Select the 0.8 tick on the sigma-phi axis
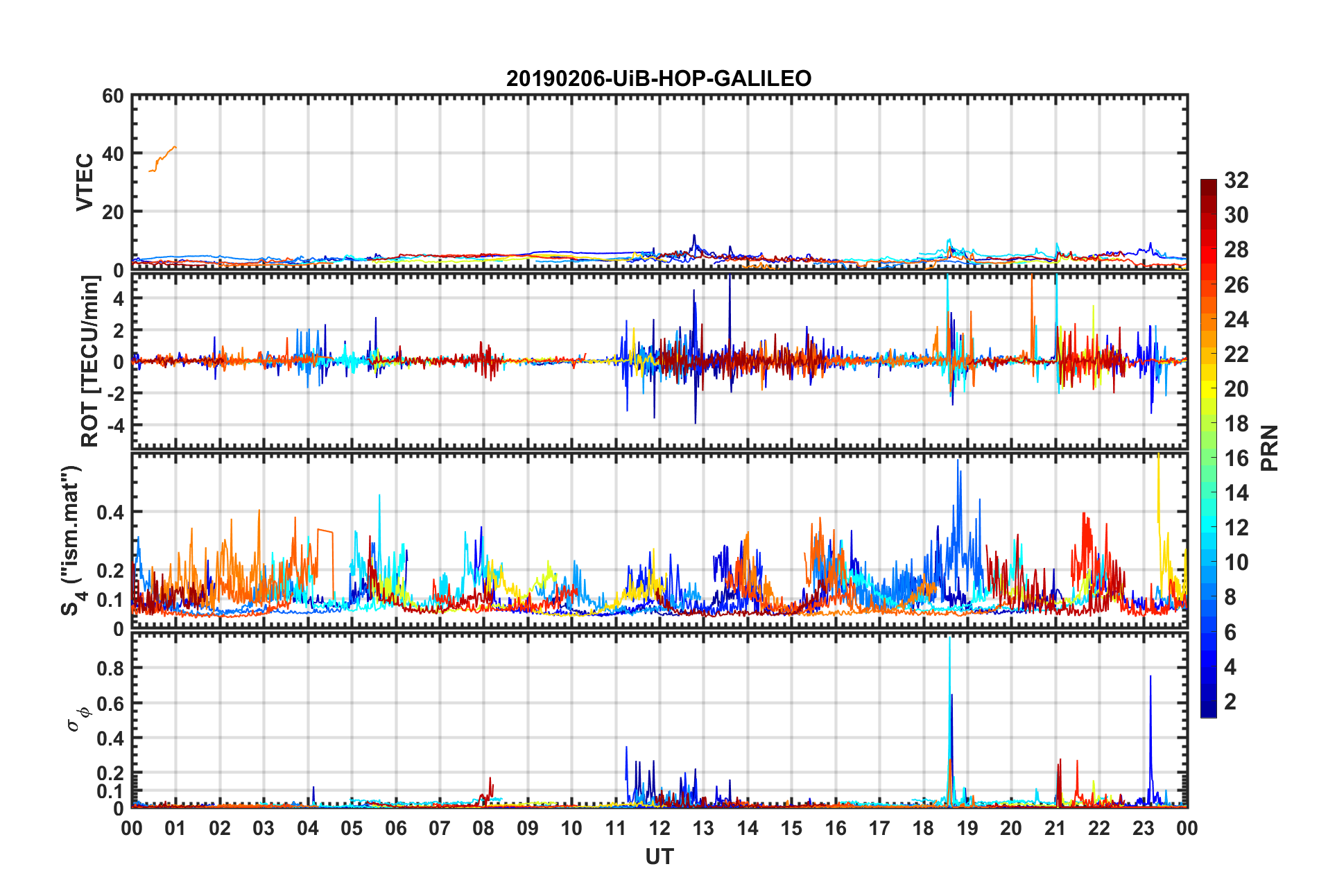This screenshot has width=1319, height=896. 110,669
